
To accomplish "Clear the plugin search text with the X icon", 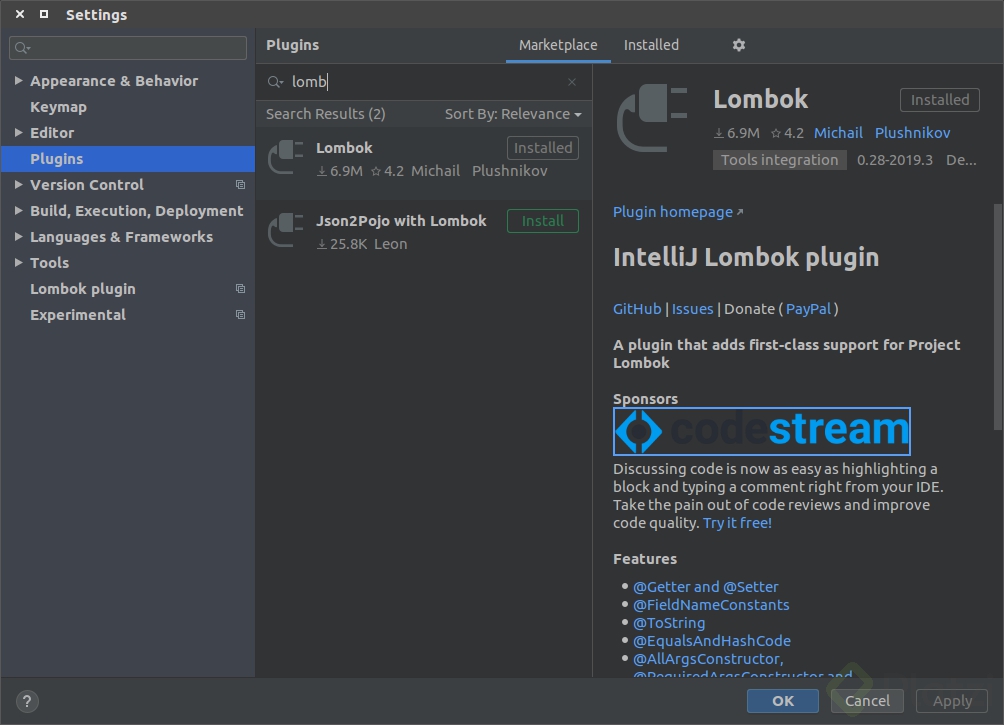I will click(x=572, y=82).
